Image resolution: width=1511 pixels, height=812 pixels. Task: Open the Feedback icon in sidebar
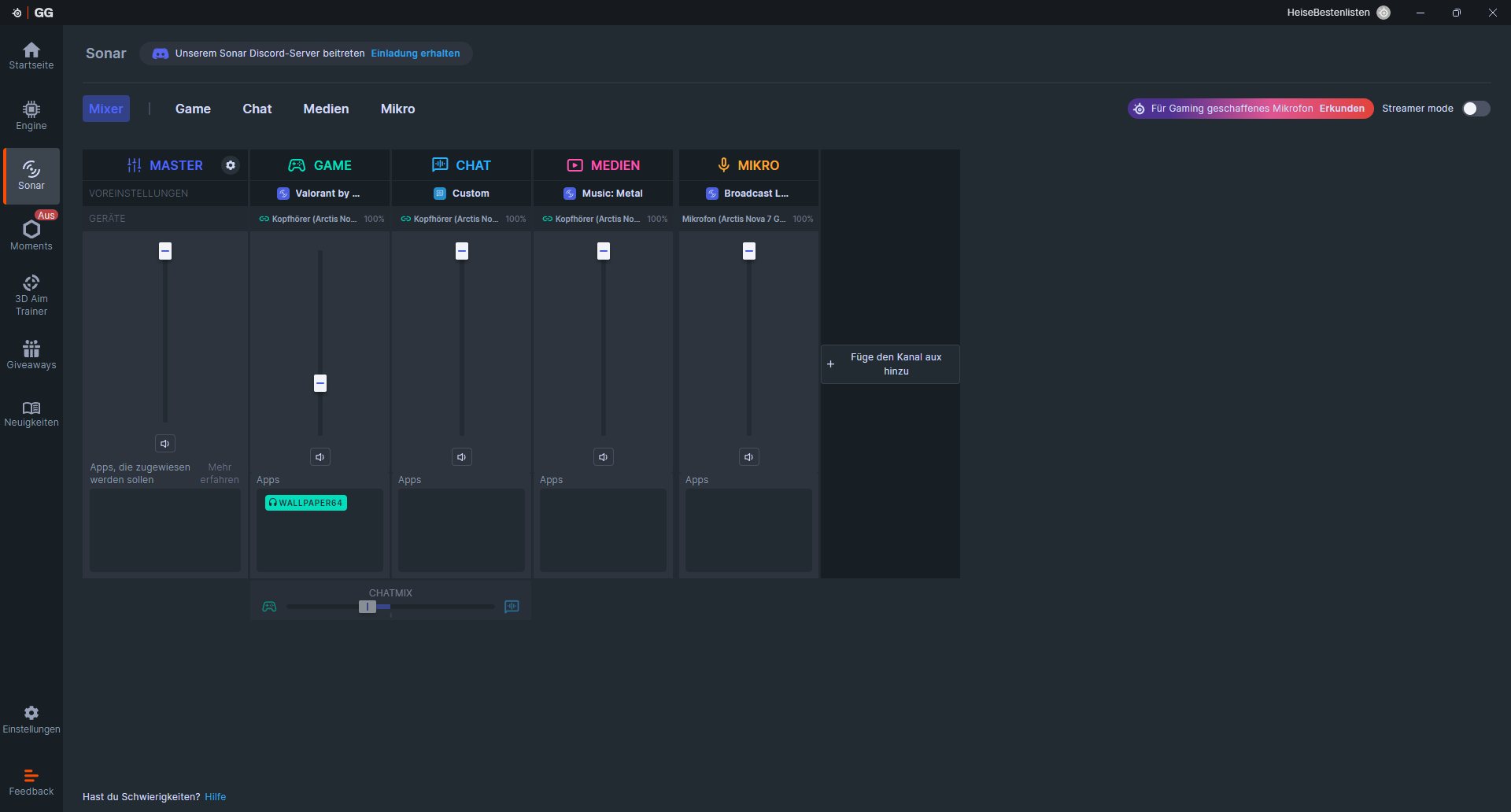(31, 782)
